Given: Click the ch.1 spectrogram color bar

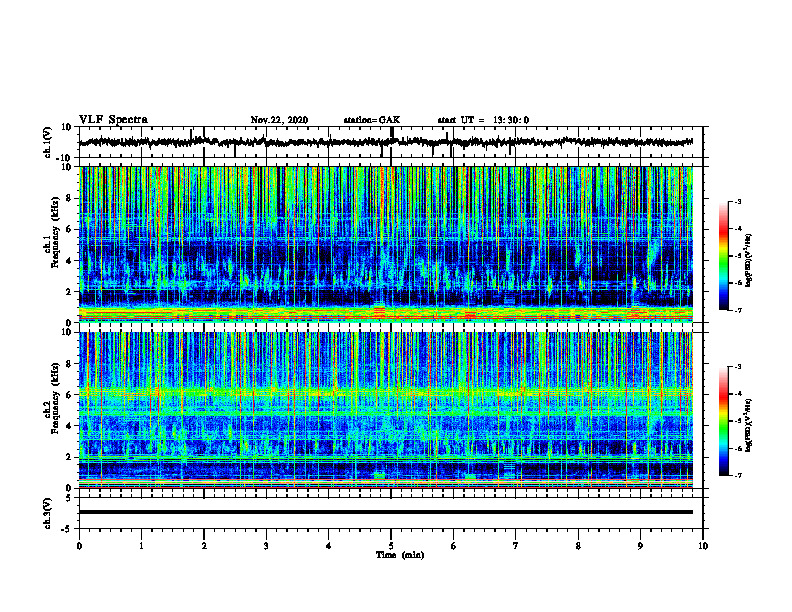Looking at the screenshot, I should coord(723,256).
